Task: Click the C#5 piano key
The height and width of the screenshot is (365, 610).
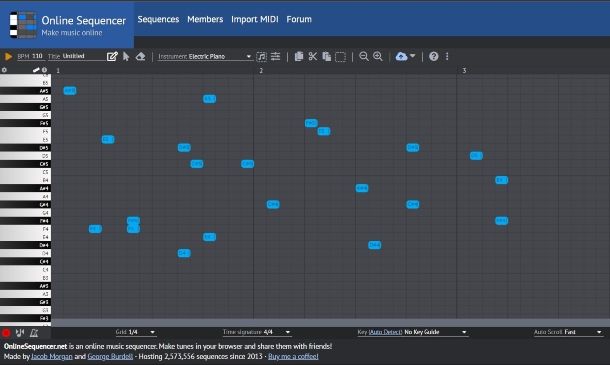Action: (25, 164)
